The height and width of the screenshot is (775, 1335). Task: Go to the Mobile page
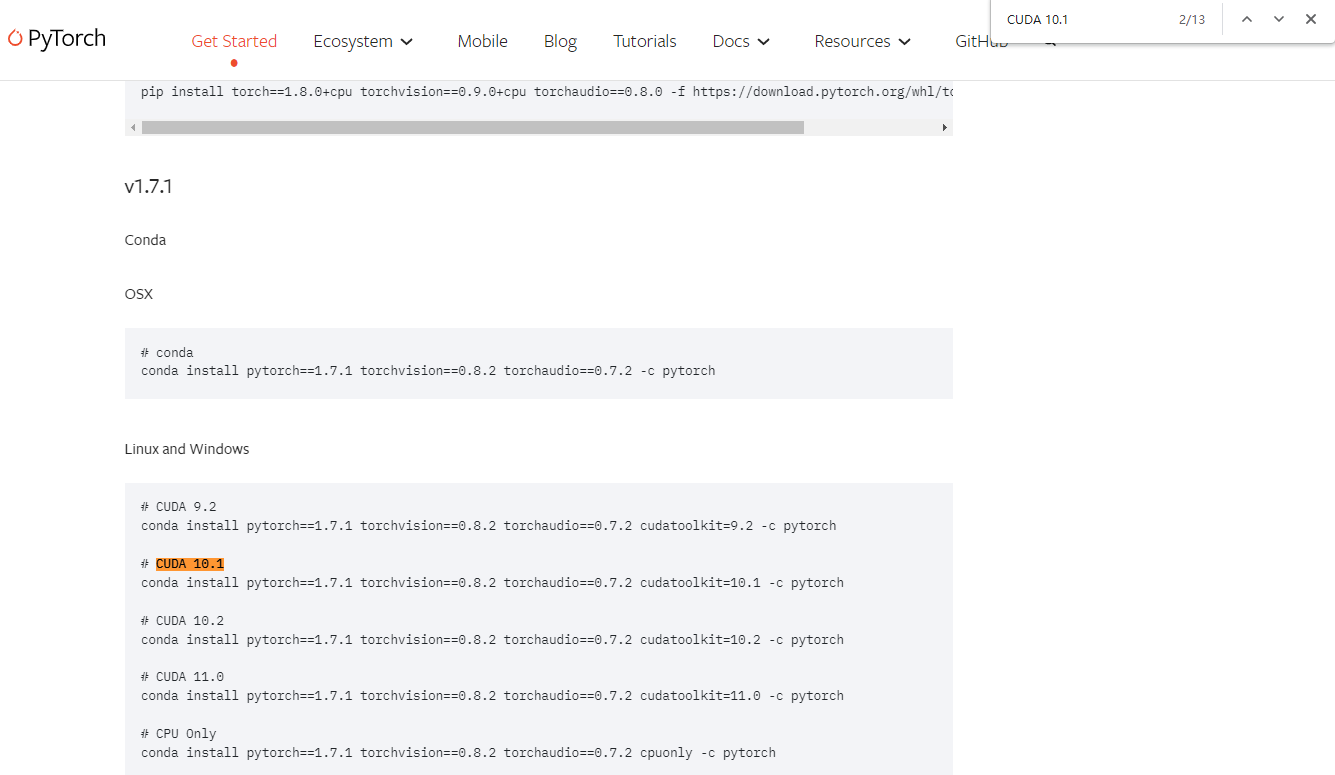point(482,41)
